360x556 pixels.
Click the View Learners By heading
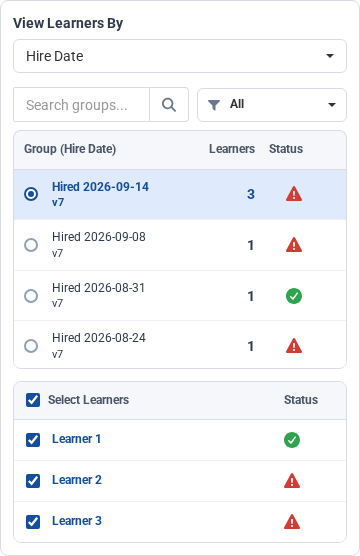pos(68,23)
